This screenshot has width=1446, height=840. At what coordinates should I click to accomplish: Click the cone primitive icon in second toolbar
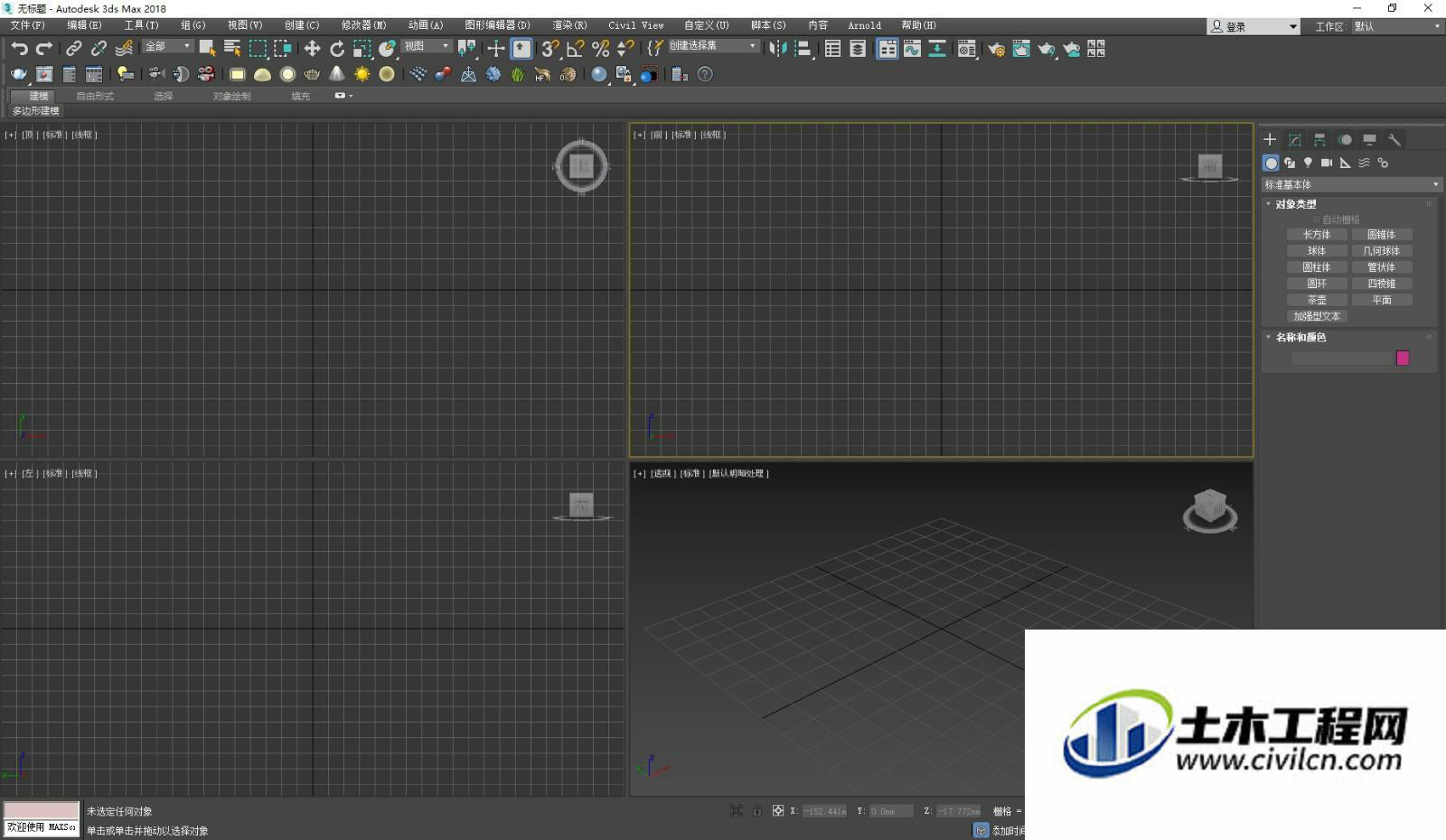click(337, 74)
